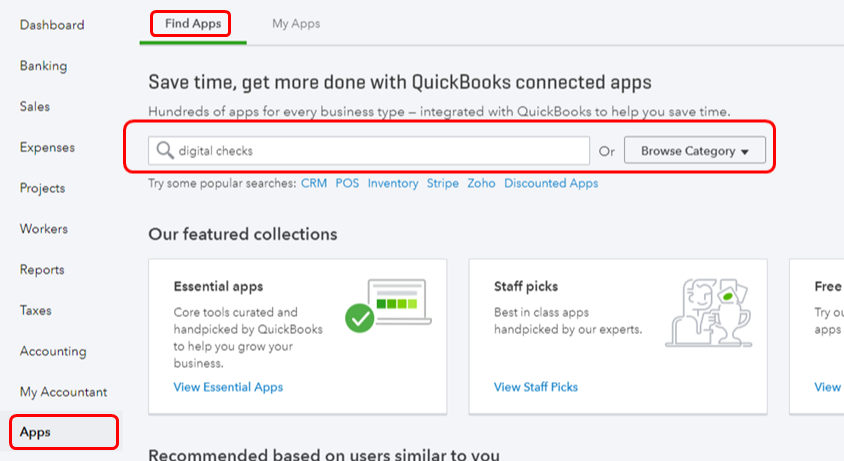This screenshot has width=844, height=461.
Task: Open My Accountant in the sidebar
Action: (x=64, y=392)
